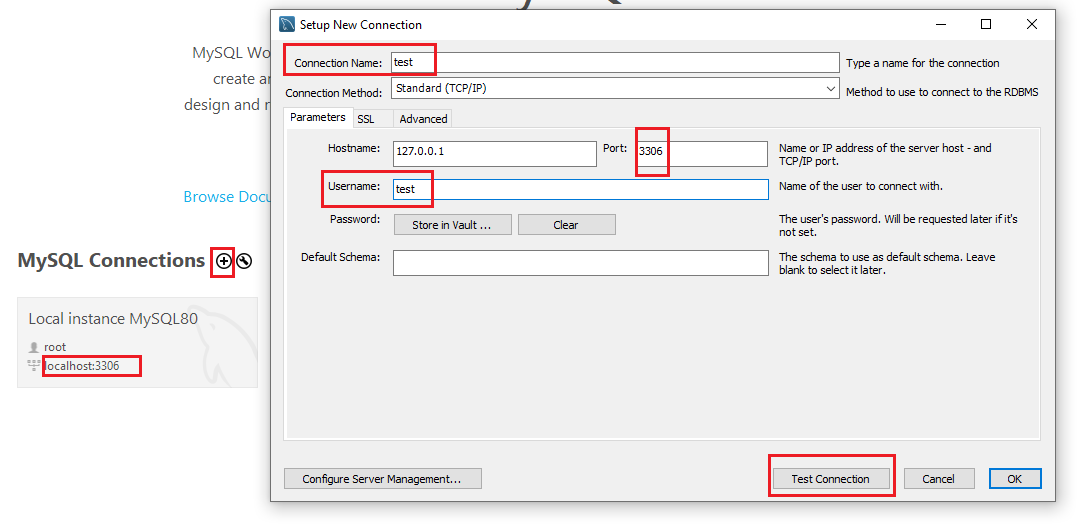
Task: Click the network icon beside localhost:3306
Action: (x=33, y=365)
